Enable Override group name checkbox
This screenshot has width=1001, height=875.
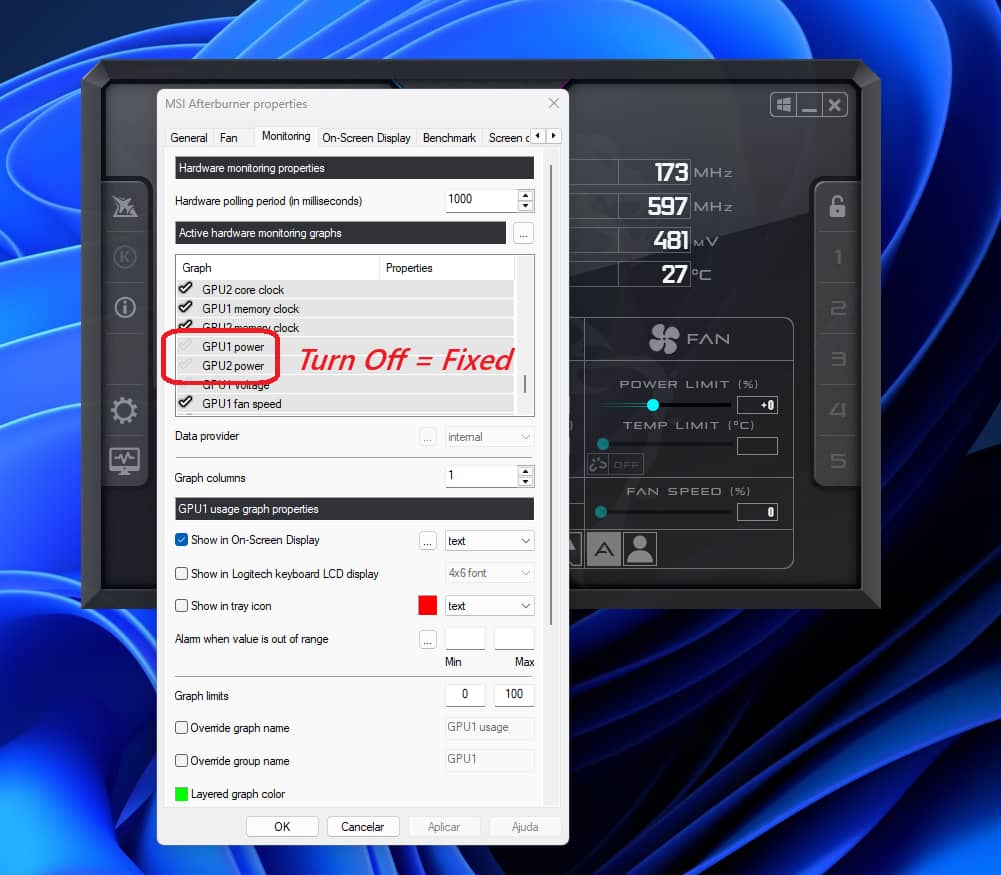pos(181,761)
